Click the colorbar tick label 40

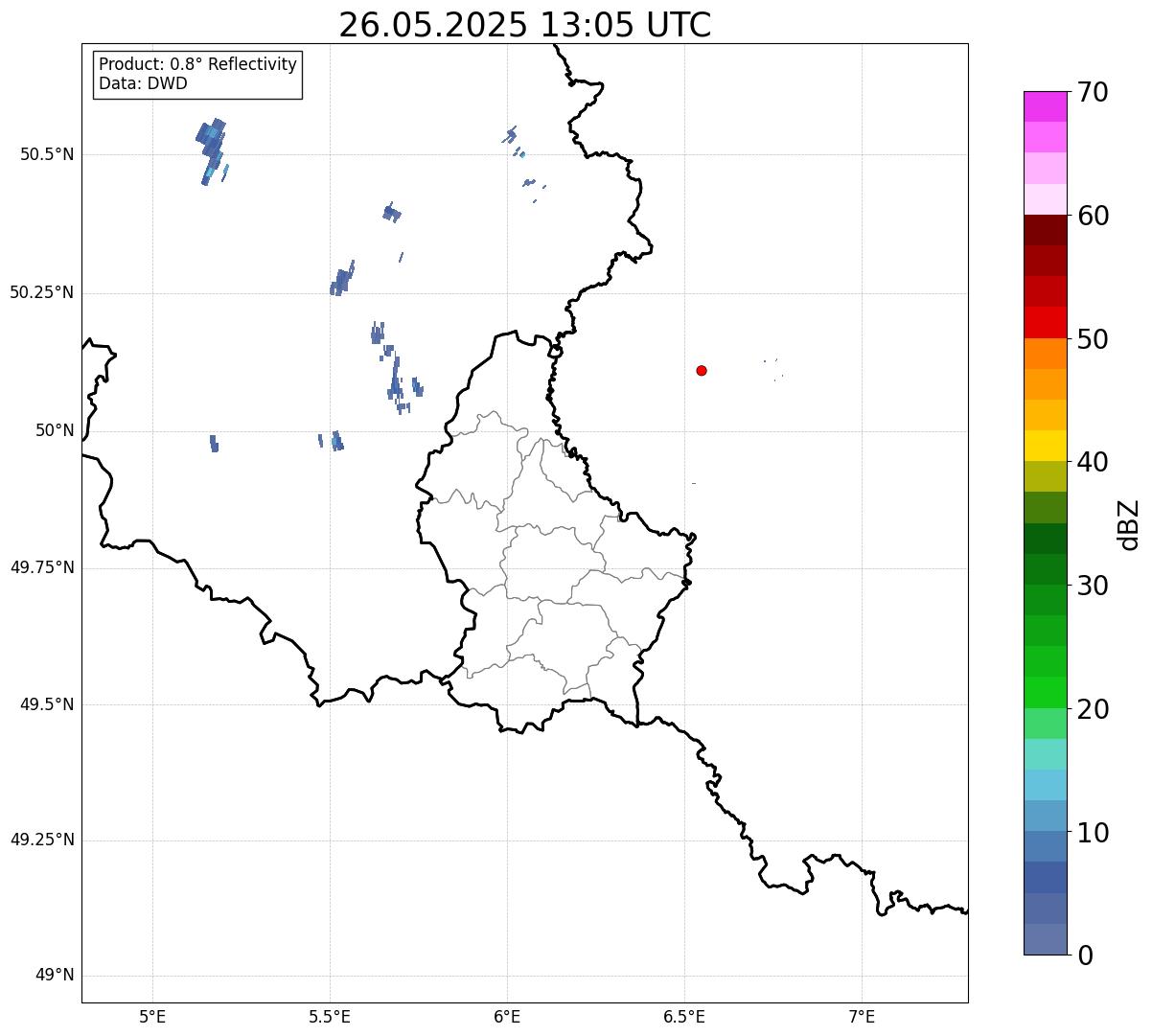pos(1093,462)
